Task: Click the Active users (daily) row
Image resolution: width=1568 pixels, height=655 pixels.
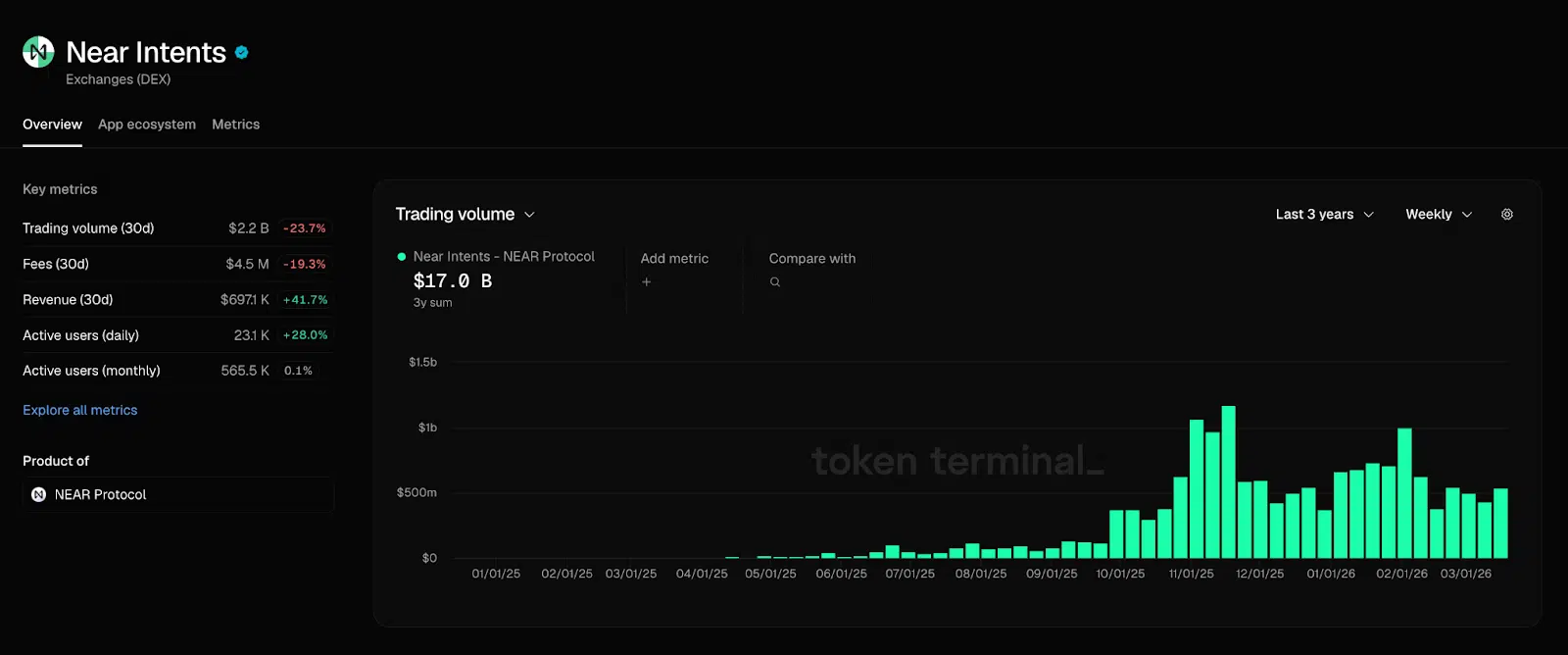Action: 176,335
